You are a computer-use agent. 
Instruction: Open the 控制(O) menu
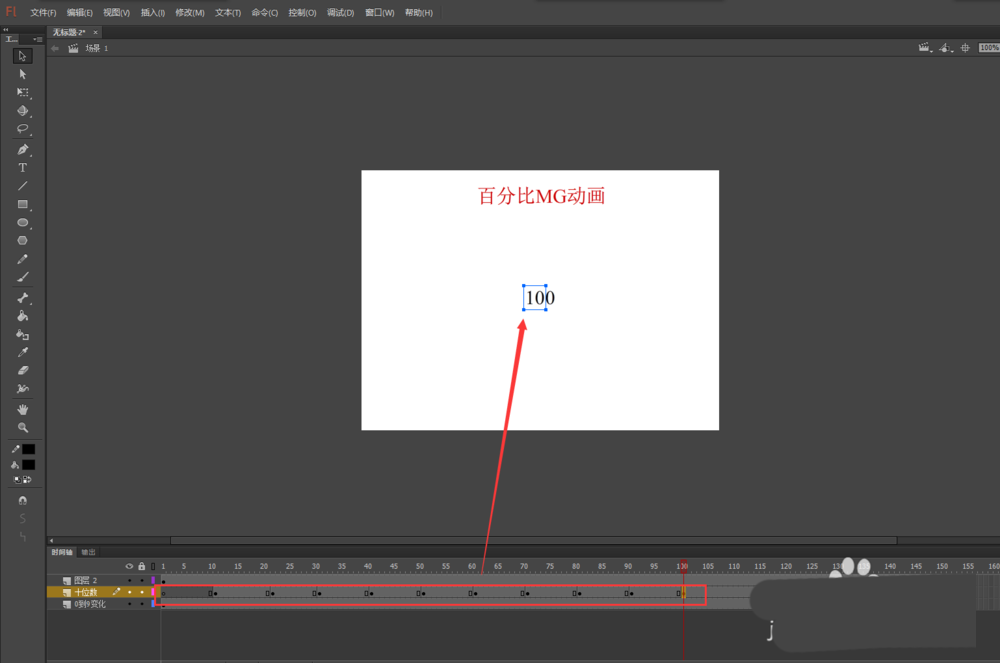302,13
